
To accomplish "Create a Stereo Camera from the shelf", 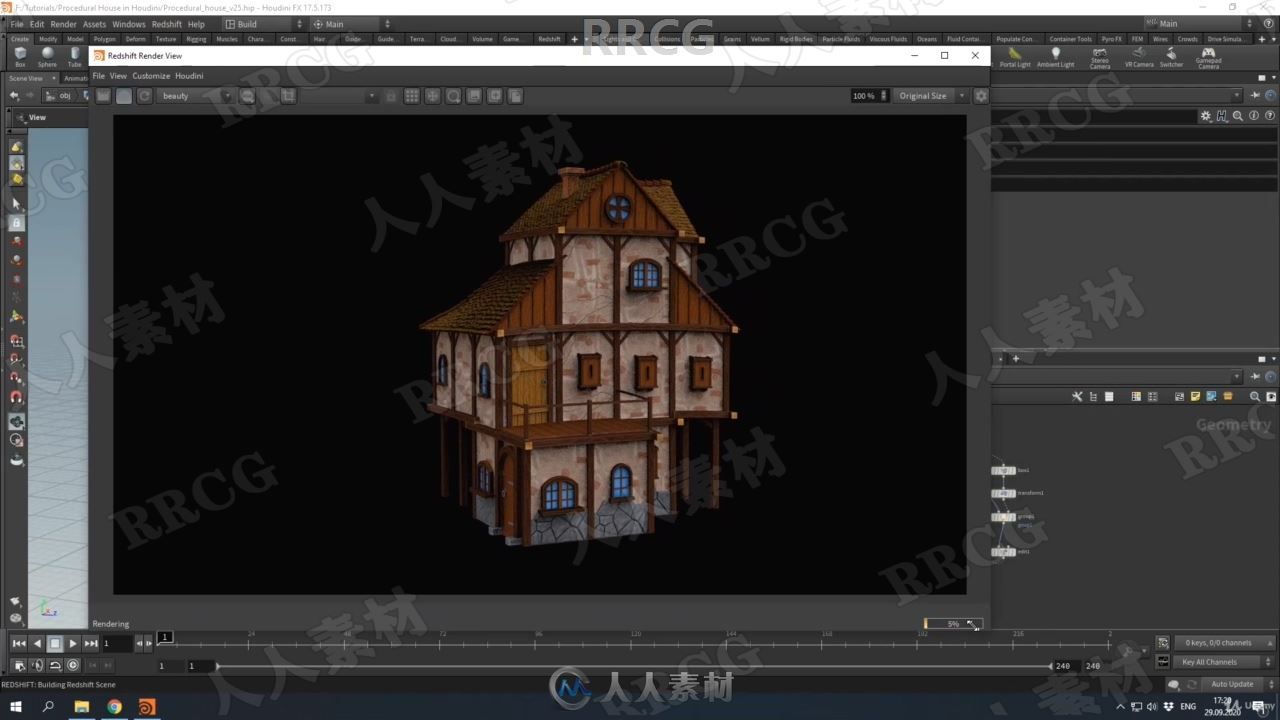I will point(1100,58).
